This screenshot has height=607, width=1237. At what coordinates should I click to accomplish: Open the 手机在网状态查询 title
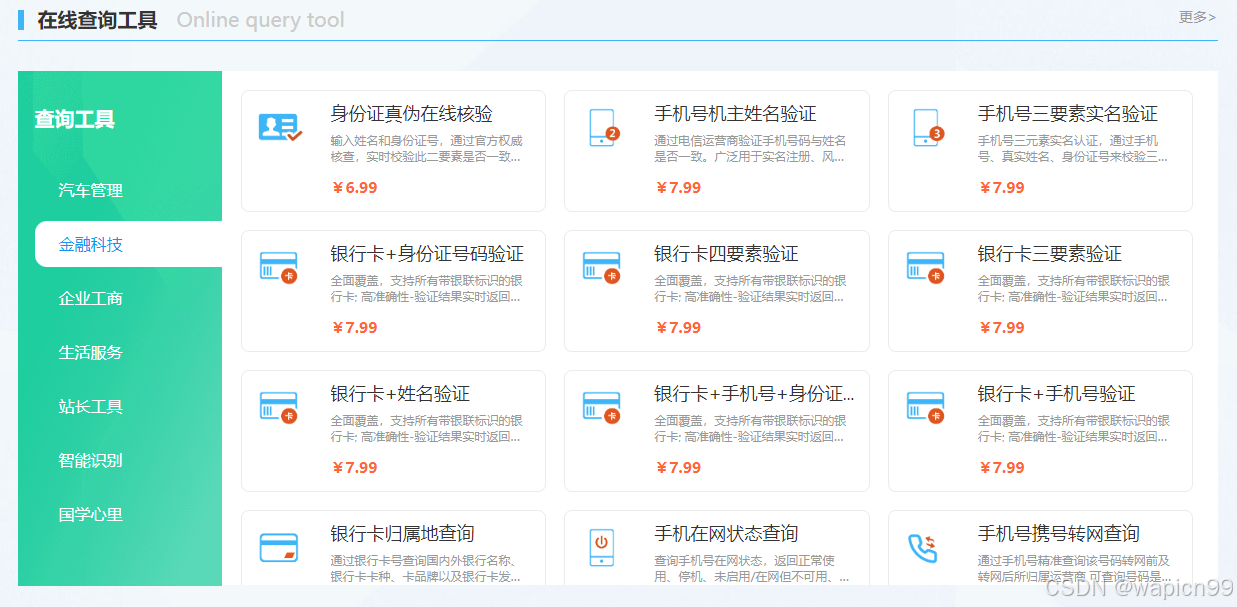[727, 534]
